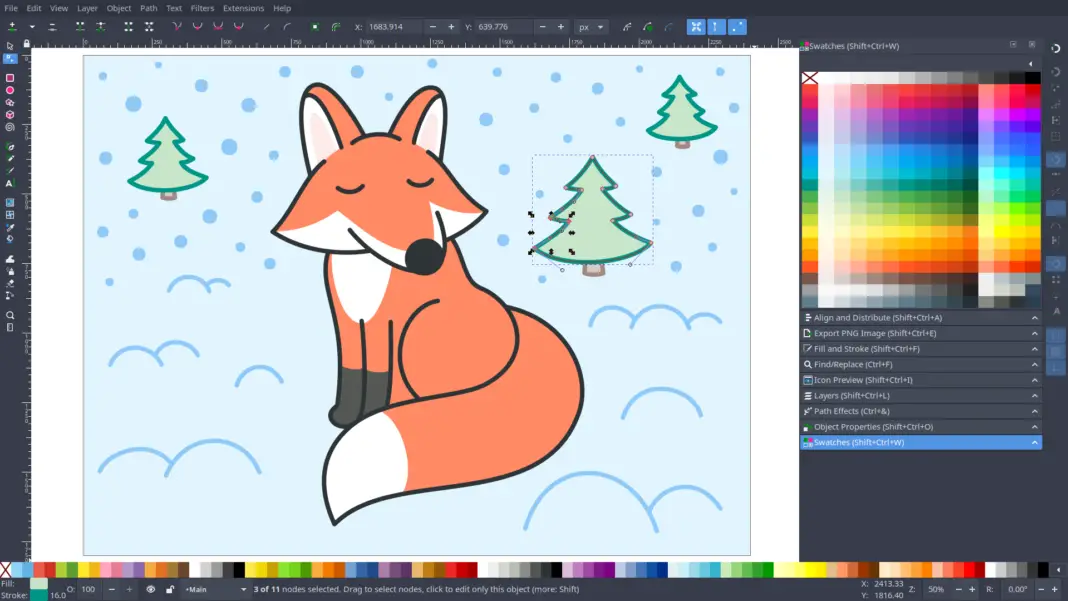The width and height of the screenshot is (1068, 601).
Task: Activate the Star tool
Action: [8, 102]
